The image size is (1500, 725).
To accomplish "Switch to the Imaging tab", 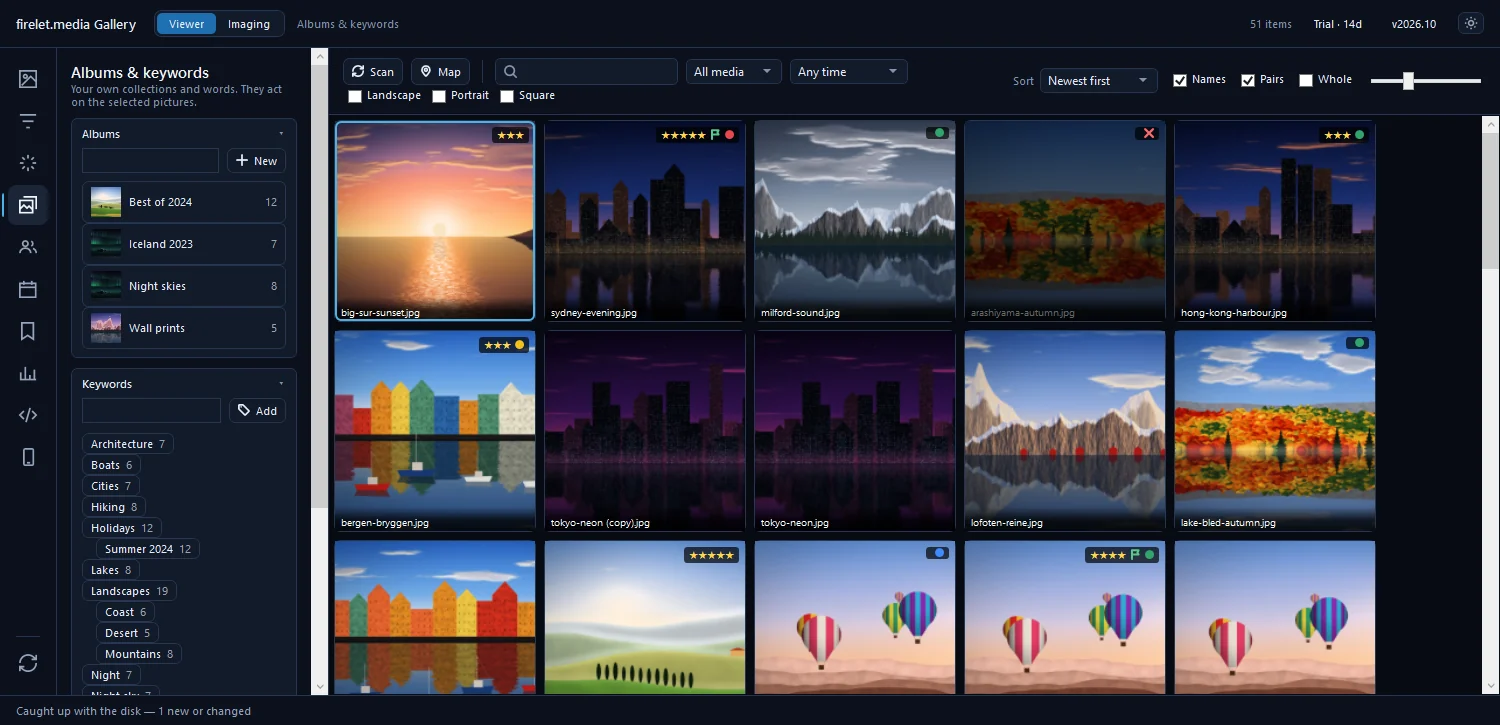I will [249, 24].
